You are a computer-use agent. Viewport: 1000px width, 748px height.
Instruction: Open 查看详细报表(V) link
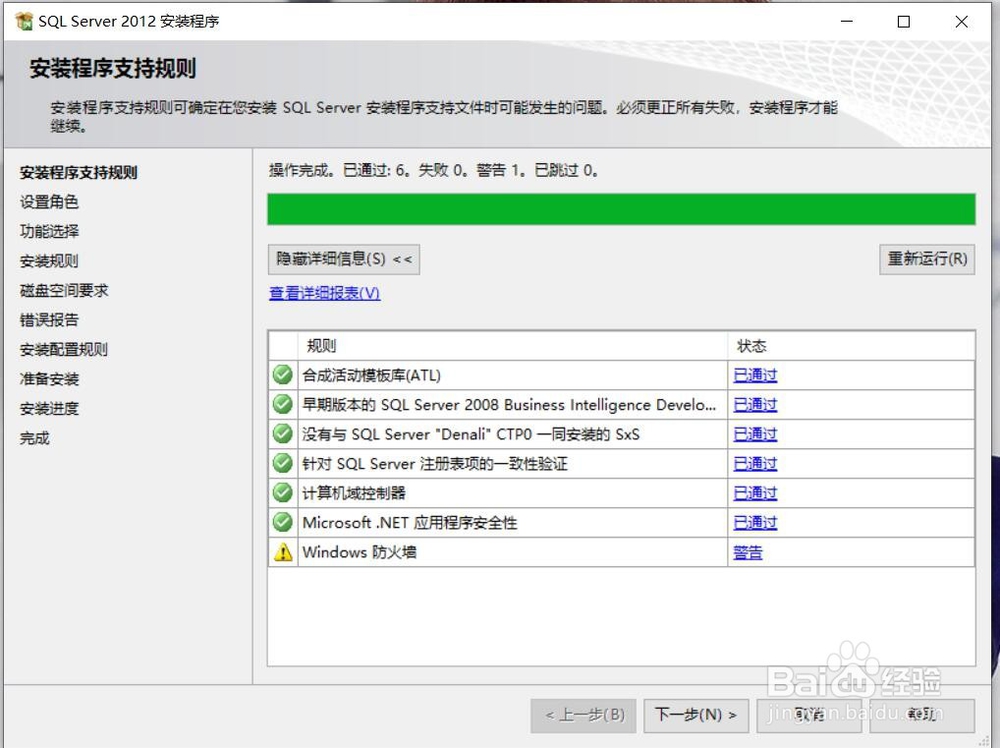point(325,293)
